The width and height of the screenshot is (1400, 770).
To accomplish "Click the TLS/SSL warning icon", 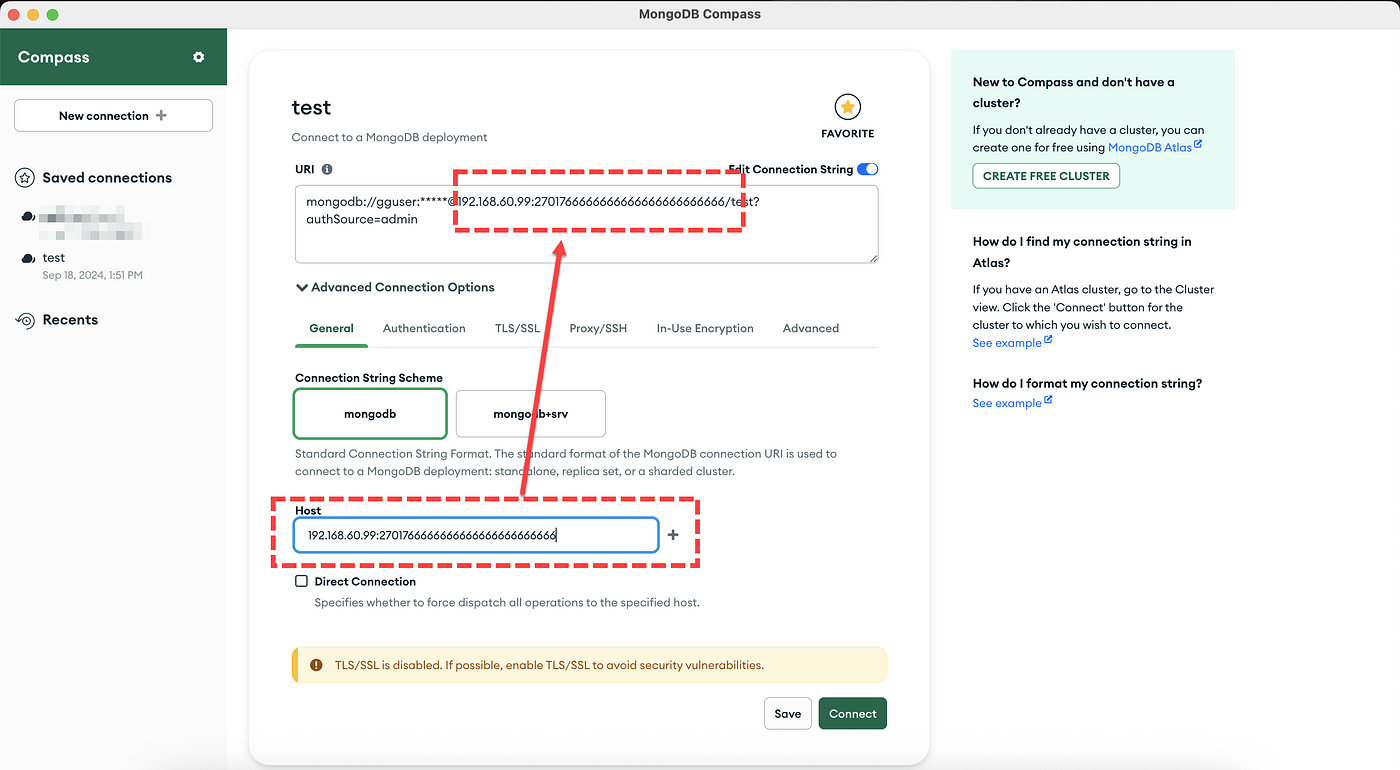I will [x=316, y=664].
